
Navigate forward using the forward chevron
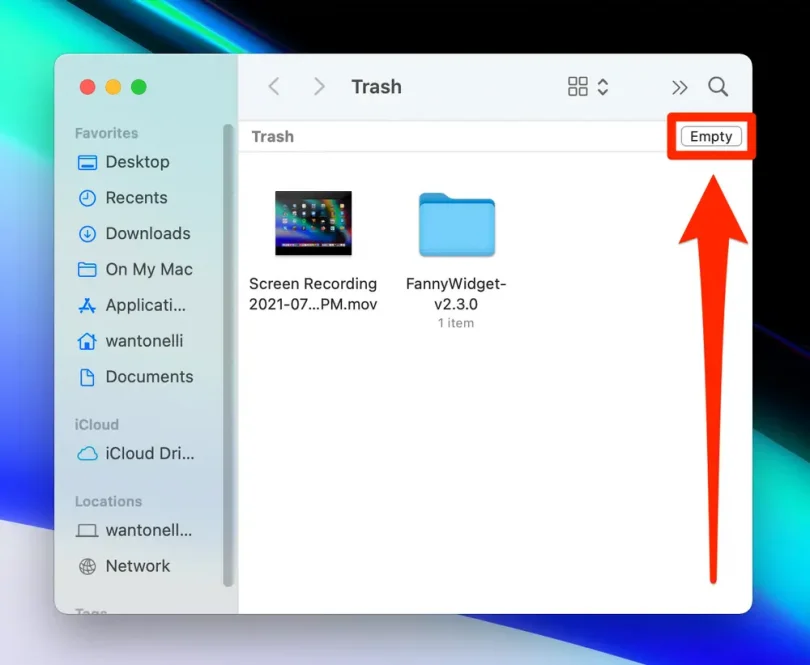(318, 87)
